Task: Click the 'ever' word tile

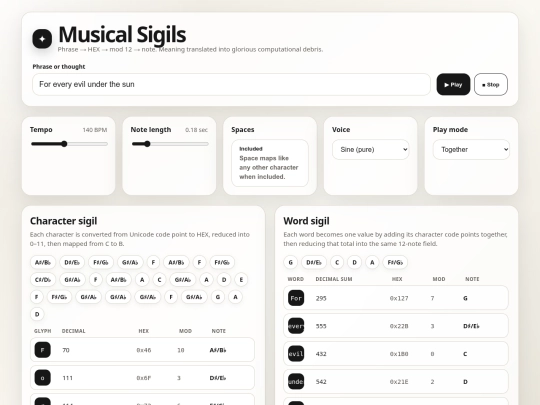Action: click(x=296, y=326)
